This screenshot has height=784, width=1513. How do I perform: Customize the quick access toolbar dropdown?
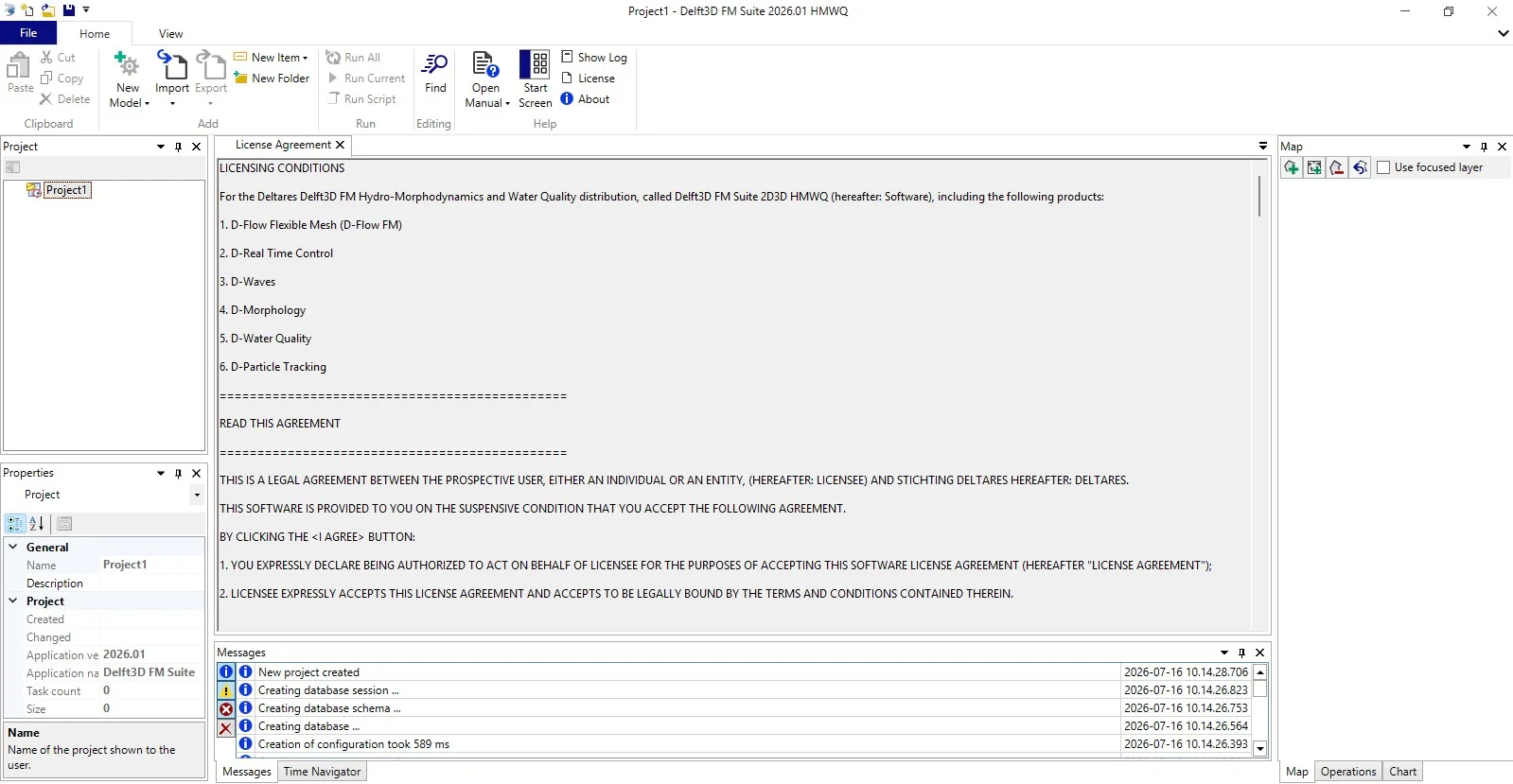pyautogui.click(x=86, y=10)
